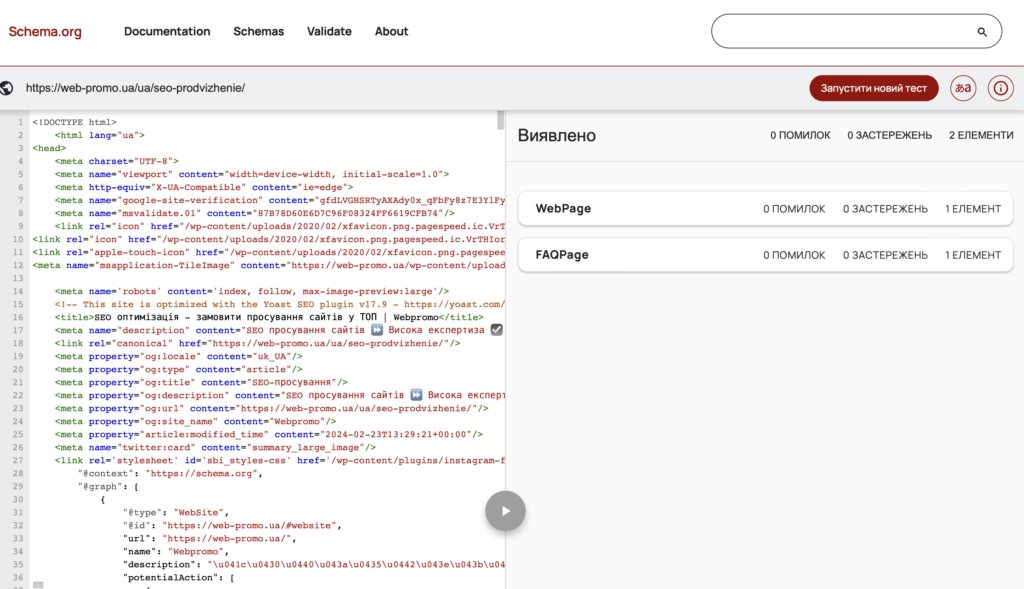
Task: Click the tested URL text in the address bar
Action: coord(135,88)
